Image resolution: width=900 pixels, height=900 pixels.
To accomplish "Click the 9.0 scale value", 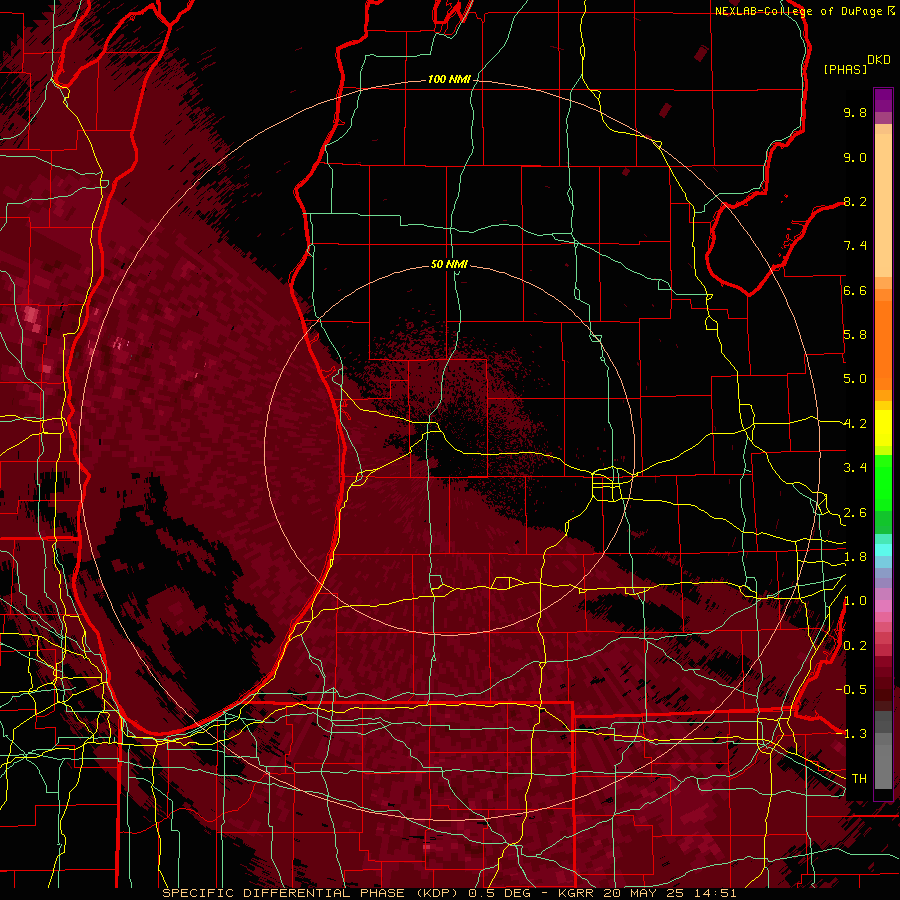I will point(855,157).
